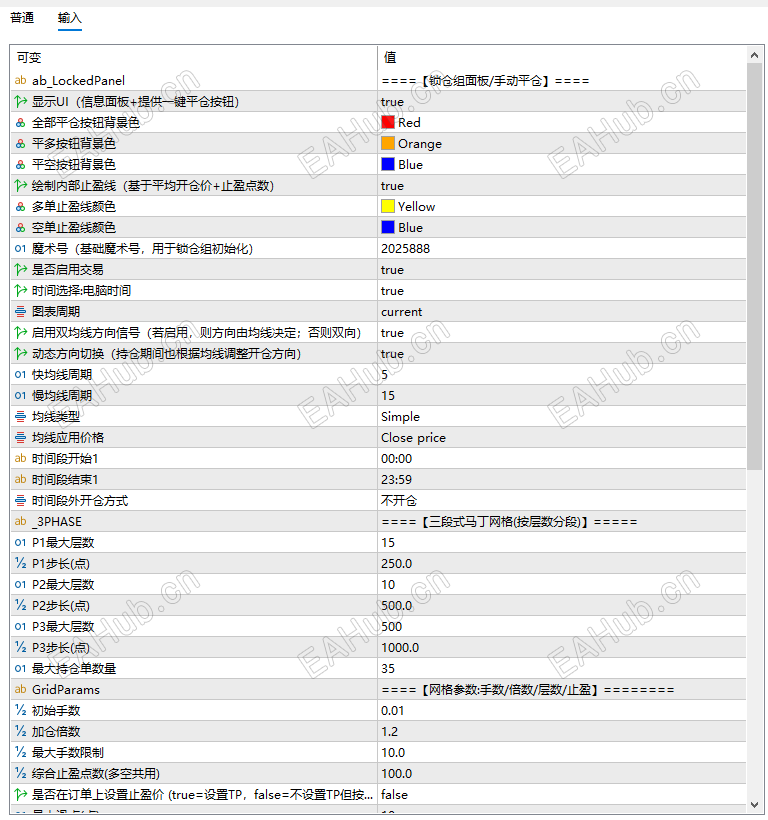768x820 pixels.
Task: Click the bool icon beside 显示UI row
Action: [20, 101]
